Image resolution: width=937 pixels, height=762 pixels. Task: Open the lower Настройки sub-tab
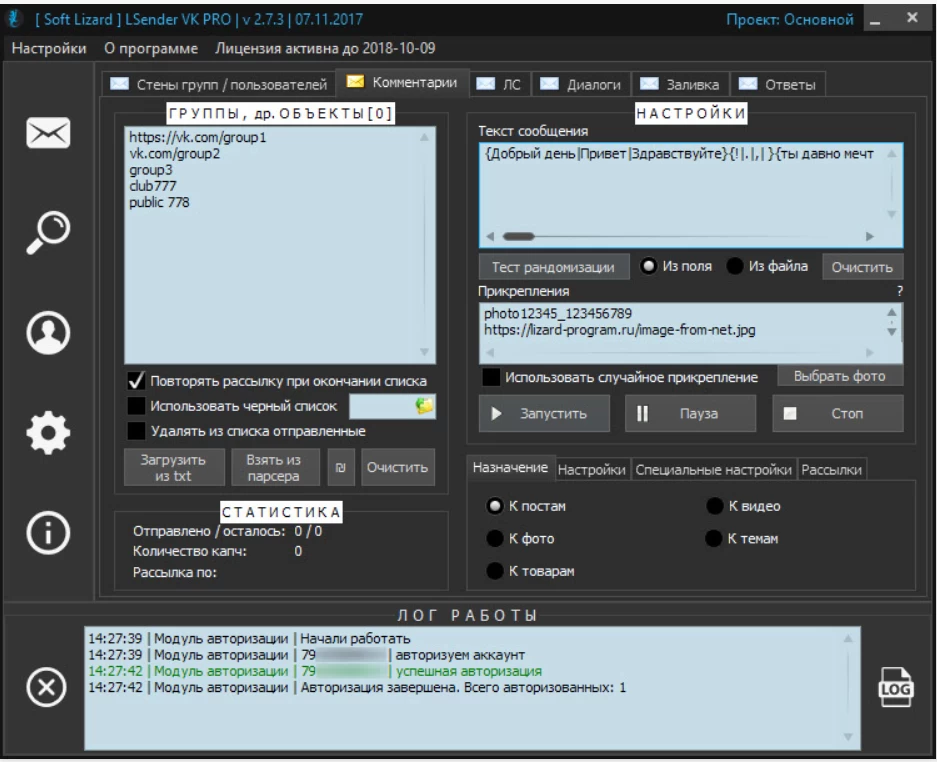(592, 470)
